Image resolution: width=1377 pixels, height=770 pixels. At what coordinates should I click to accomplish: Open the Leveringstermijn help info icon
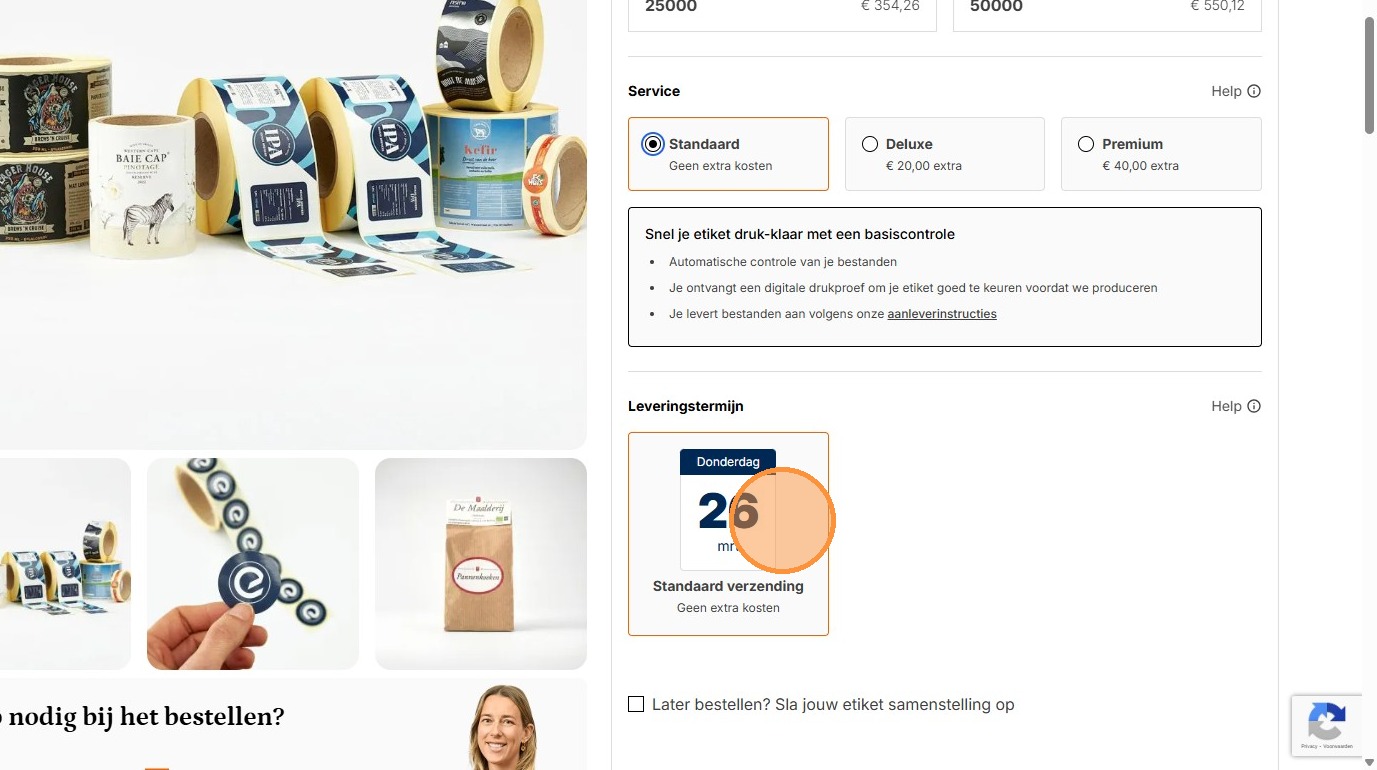click(1254, 406)
